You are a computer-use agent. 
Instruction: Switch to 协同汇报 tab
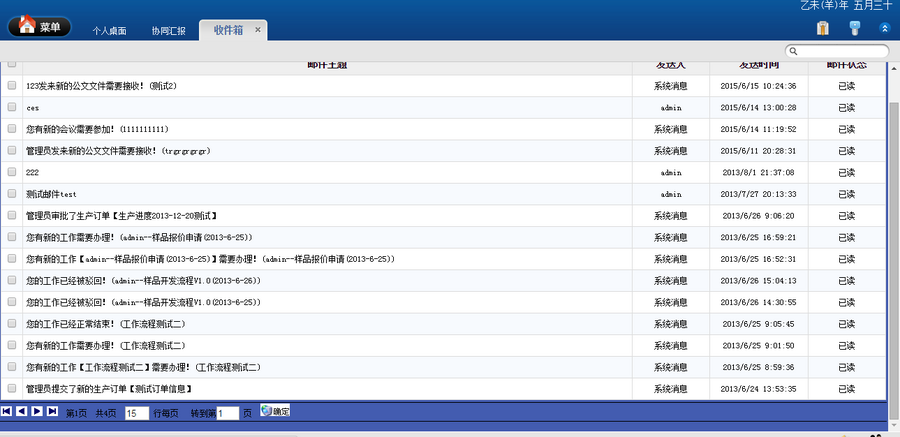(x=169, y=31)
